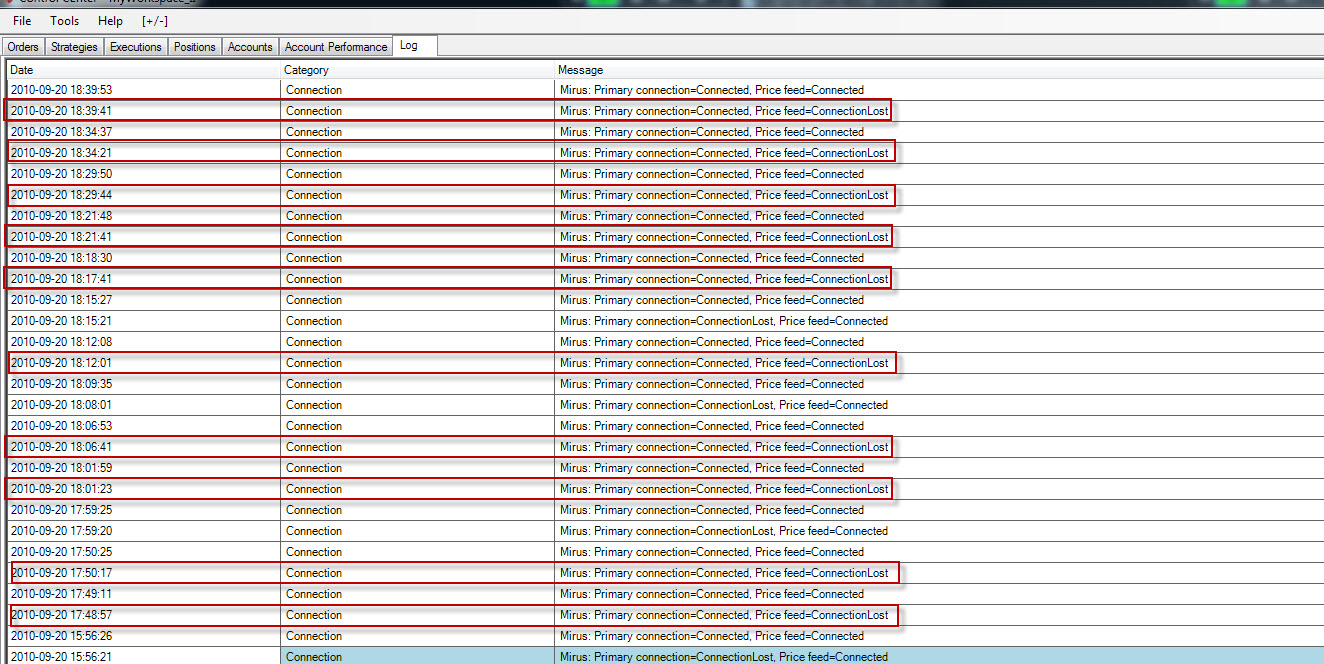This screenshot has width=1324, height=664.
Task: Select log row dated 2010-09-20 17:48:57
Action: pos(665,615)
